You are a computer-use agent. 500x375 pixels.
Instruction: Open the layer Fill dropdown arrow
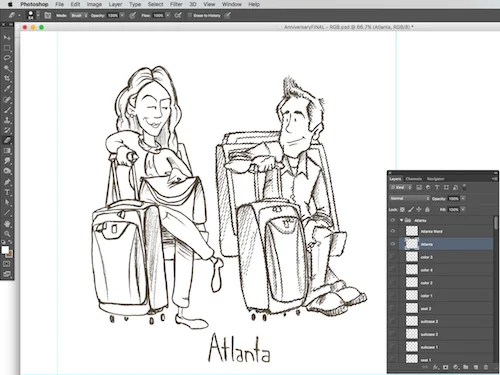463,209
